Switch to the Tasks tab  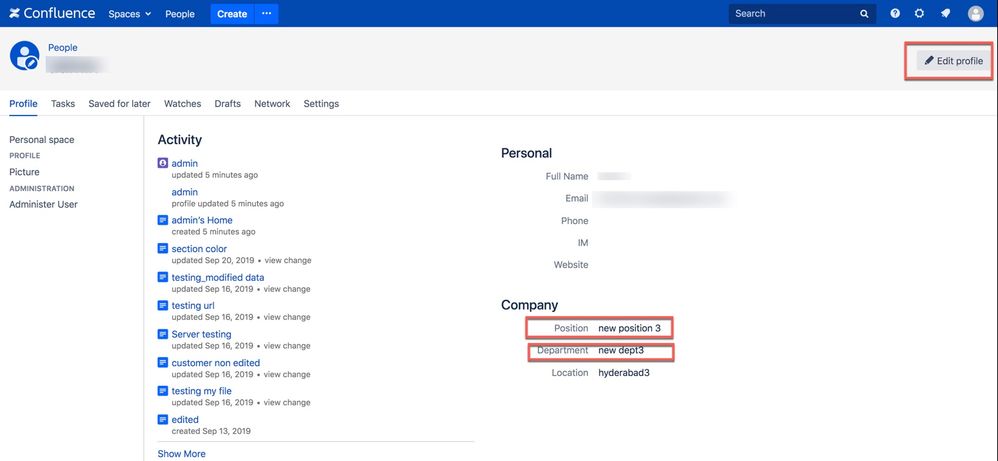tap(63, 104)
